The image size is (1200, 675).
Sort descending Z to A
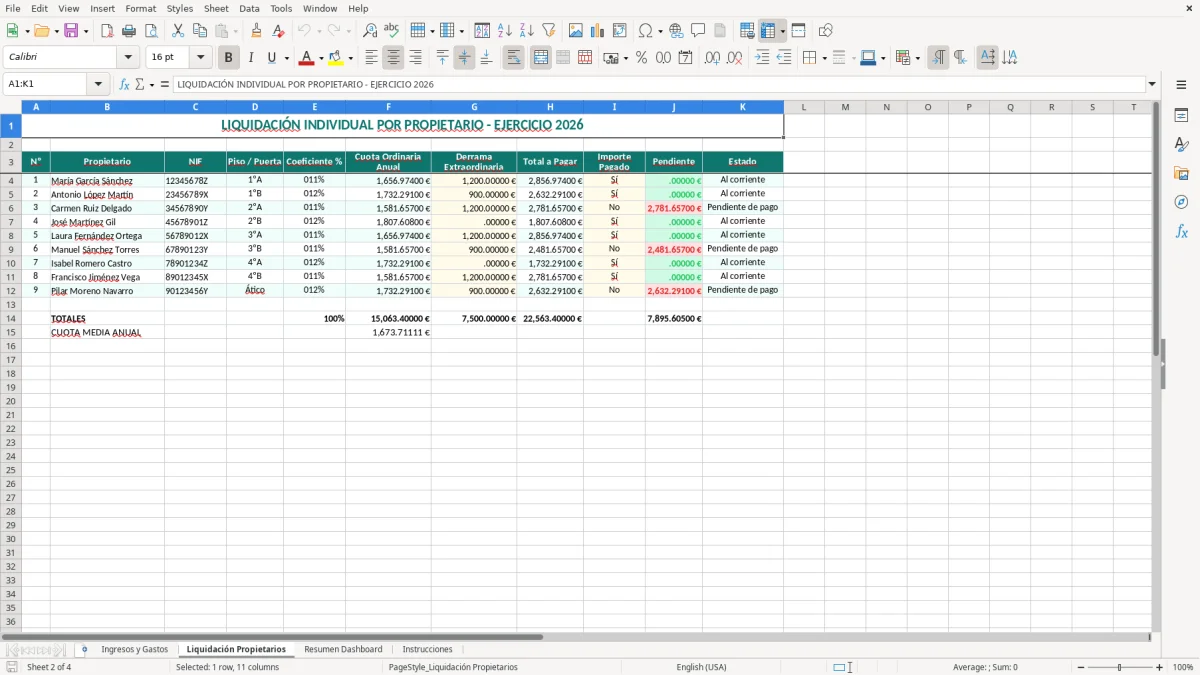(526, 31)
